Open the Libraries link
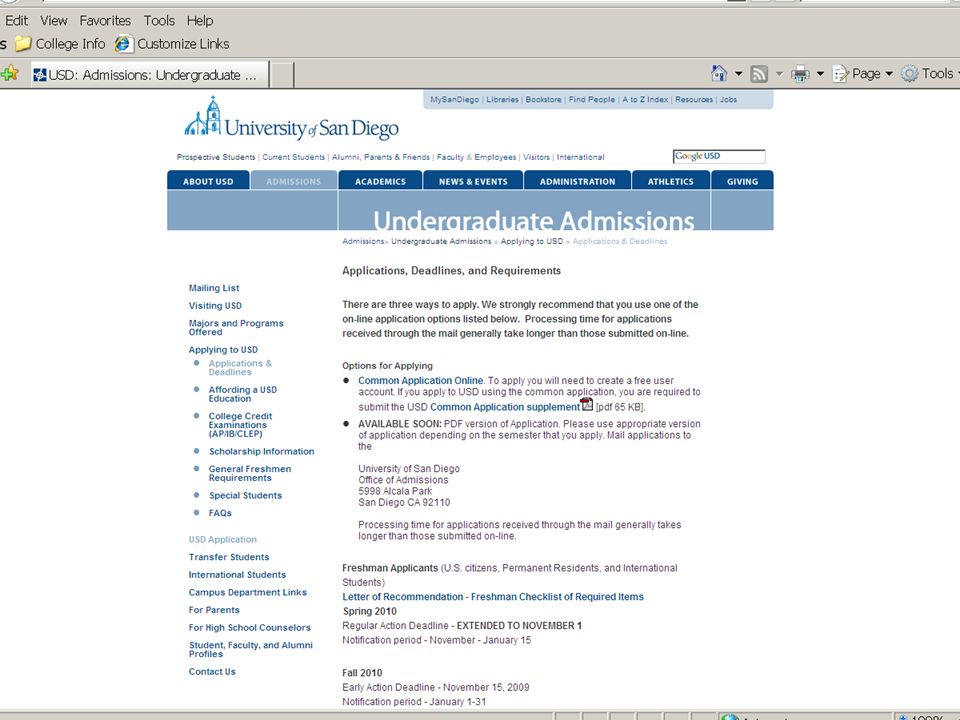This screenshot has height=720, width=960. pyautogui.click(x=502, y=99)
